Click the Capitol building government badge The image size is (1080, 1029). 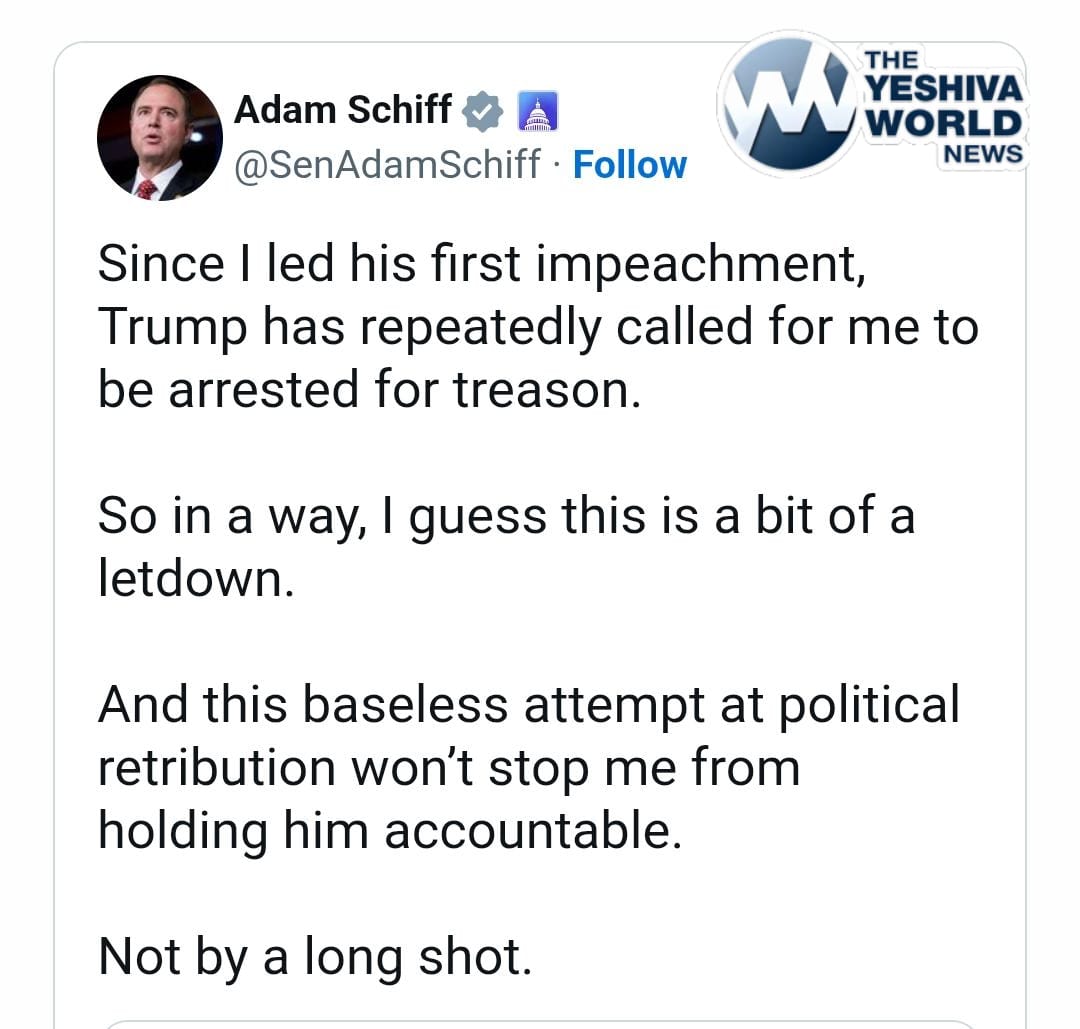tap(537, 110)
